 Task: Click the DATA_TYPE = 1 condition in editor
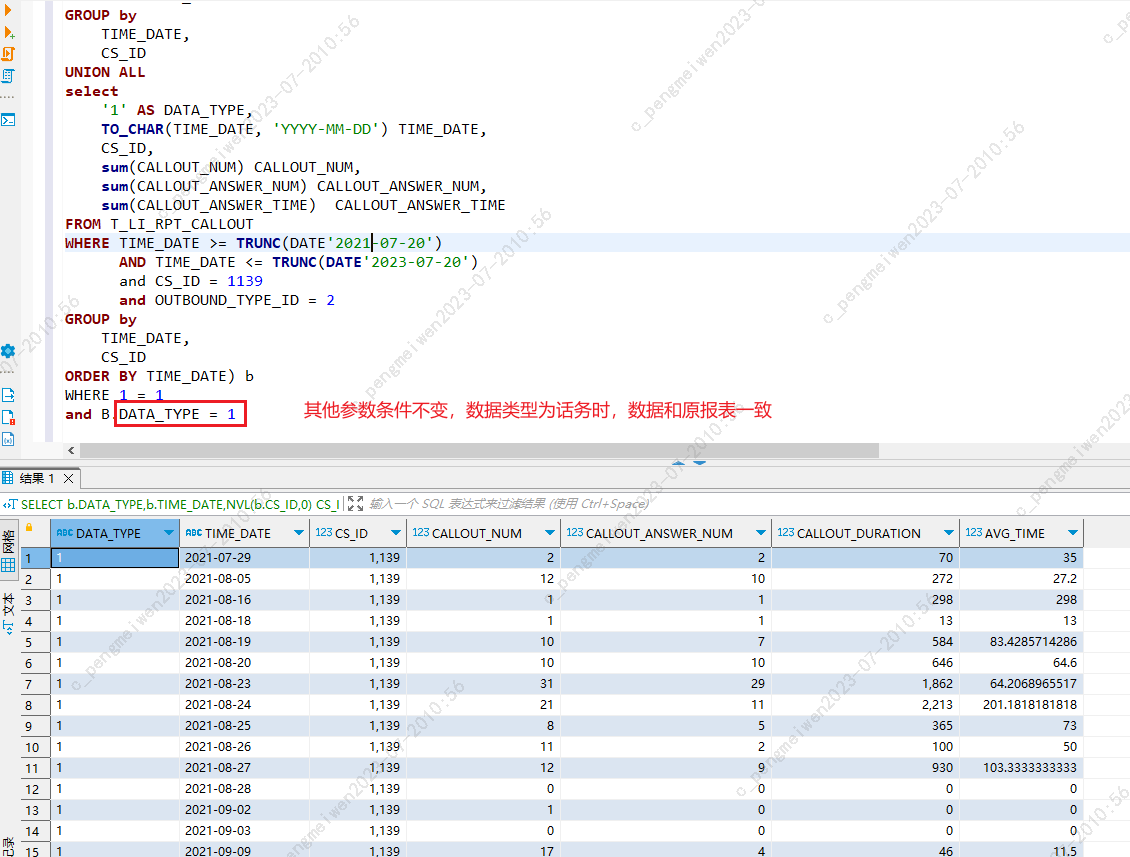pyautogui.click(x=177, y=414)
